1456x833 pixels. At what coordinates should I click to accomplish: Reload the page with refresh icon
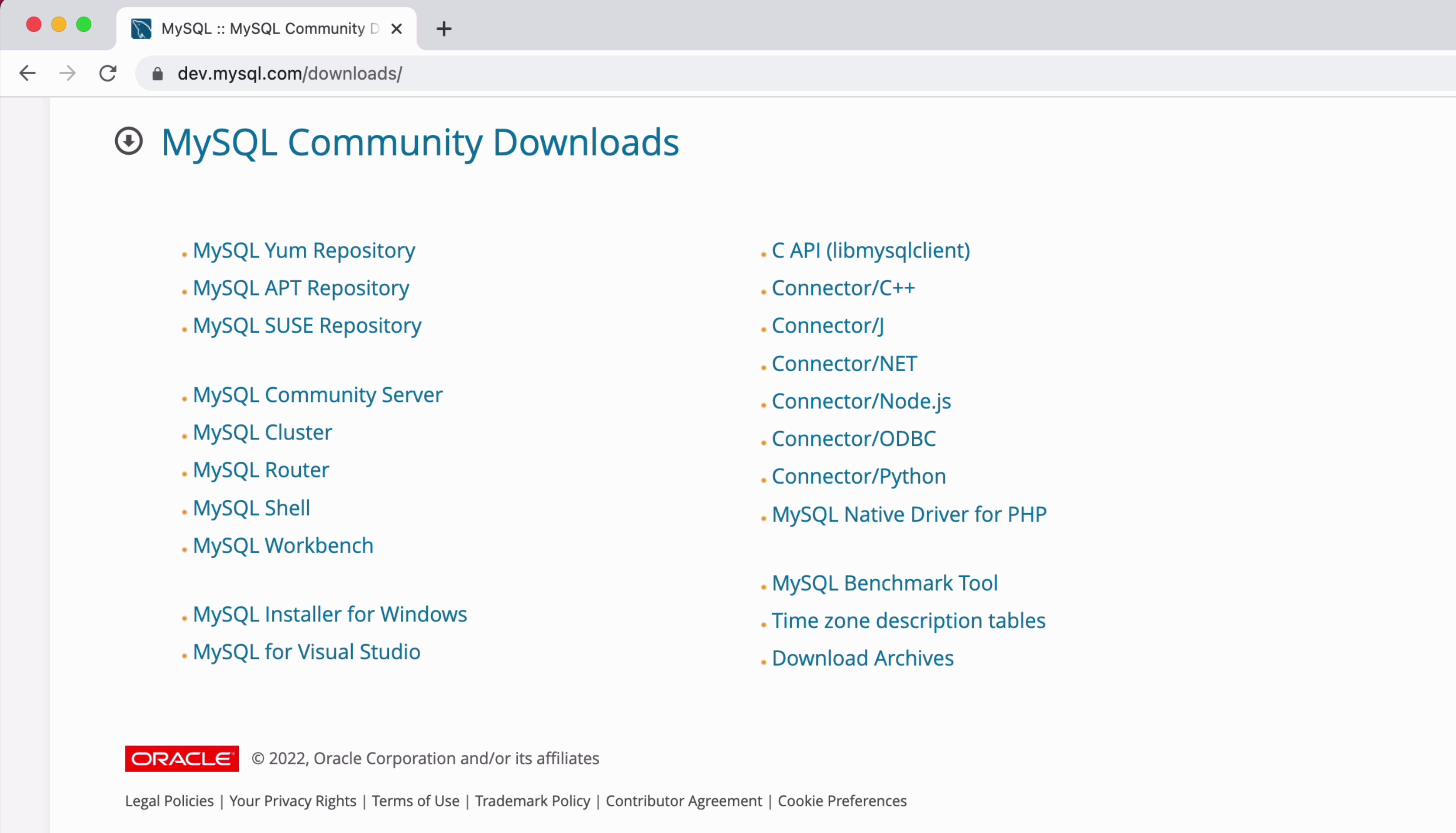point(107,73)
